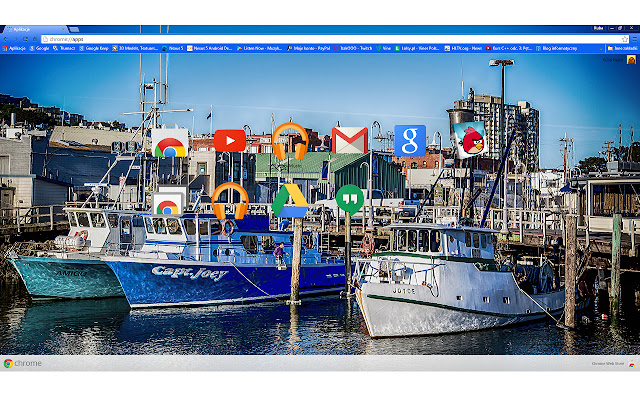Open the 3D Models bookmark

(135, 48)
